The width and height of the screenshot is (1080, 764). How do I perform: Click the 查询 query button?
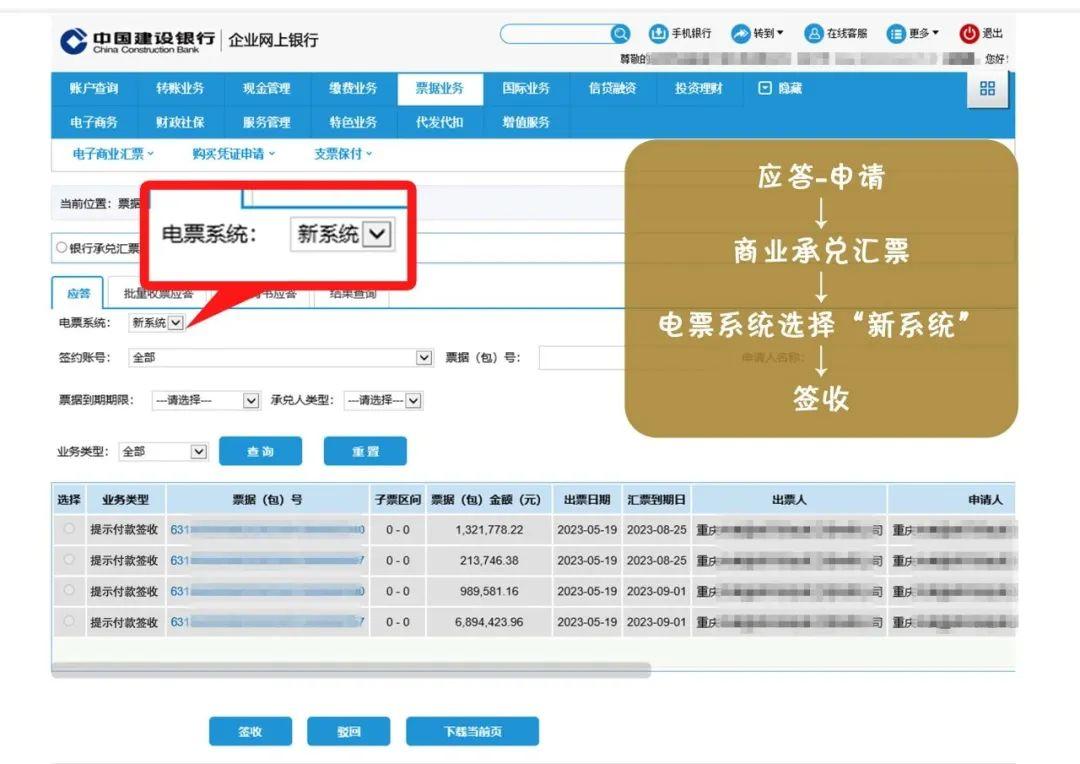coord(260,451)
